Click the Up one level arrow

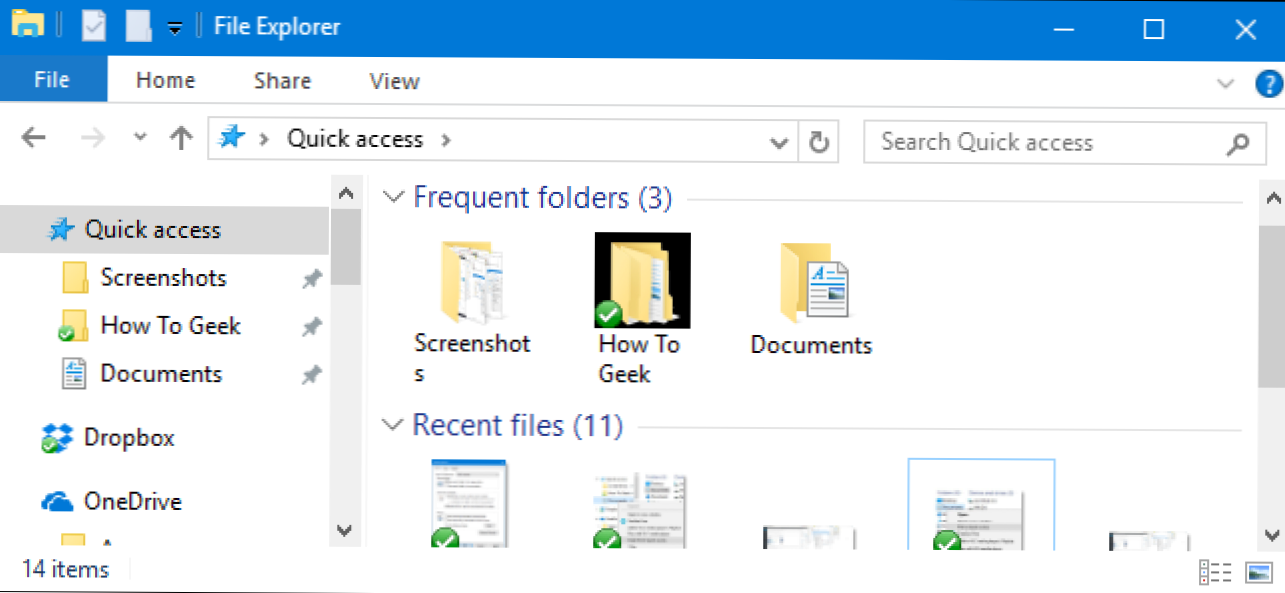click(181, 139)
